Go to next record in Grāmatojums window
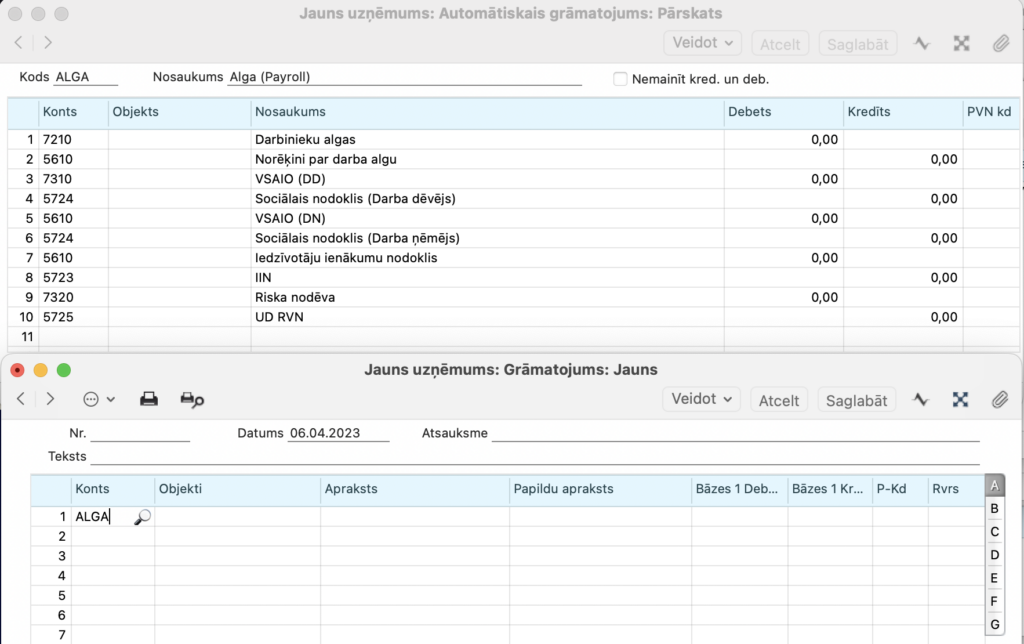 pyautogui.click(x=50, y=399)
